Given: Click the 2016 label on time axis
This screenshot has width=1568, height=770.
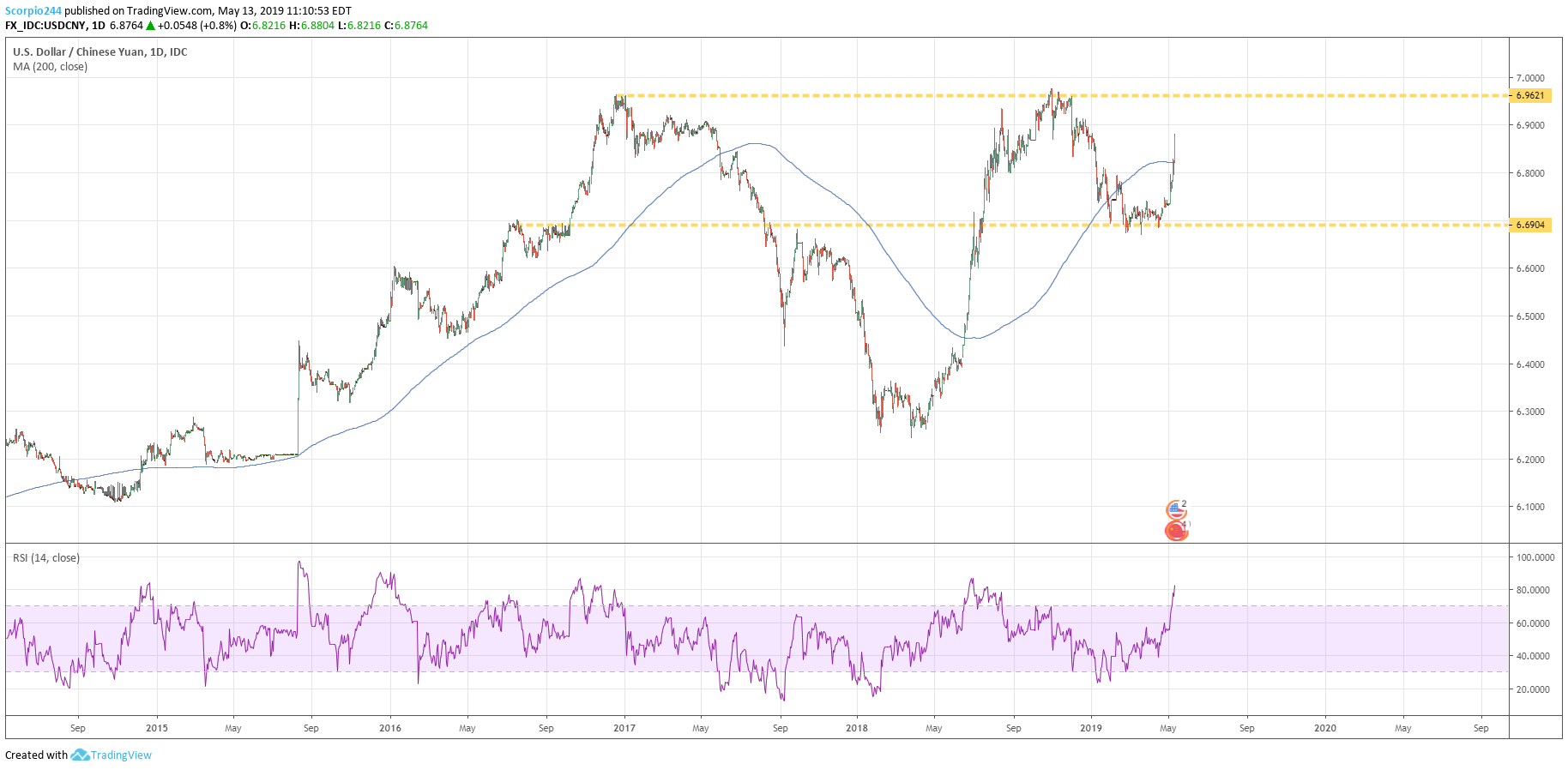Looking at the screenshot, I should coord(390,728).
